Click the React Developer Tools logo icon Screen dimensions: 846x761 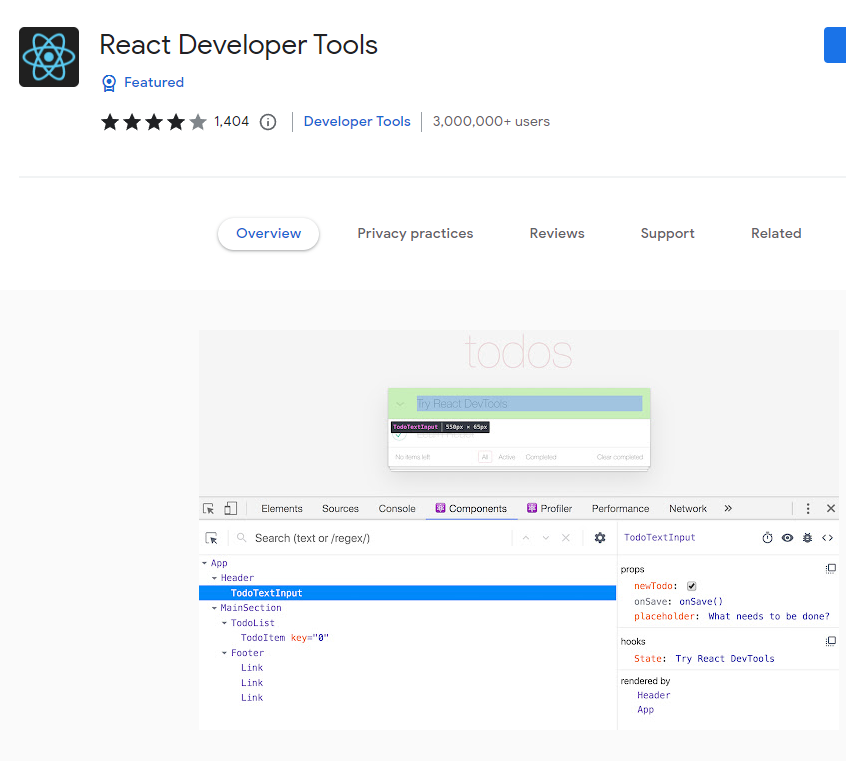point(49,57)
